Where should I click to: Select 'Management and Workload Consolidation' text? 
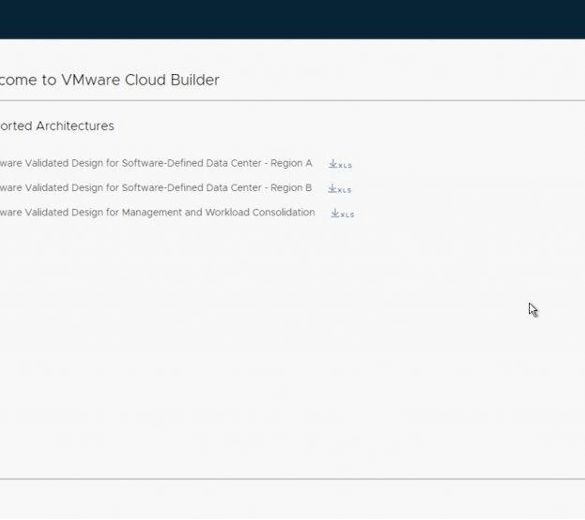click(218, 212)
